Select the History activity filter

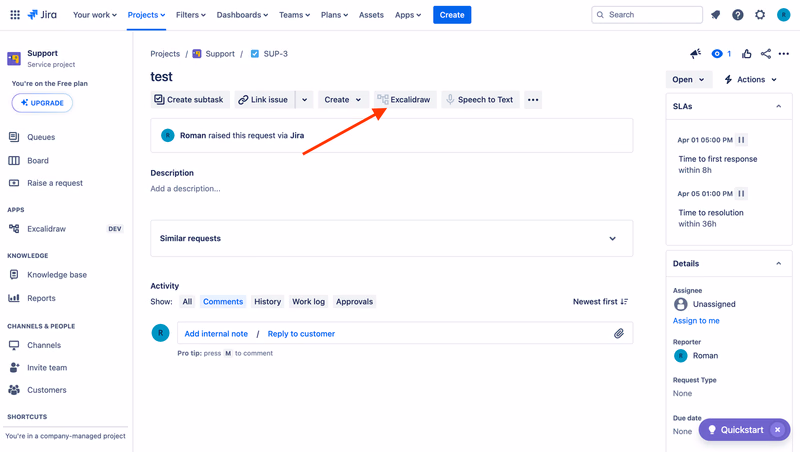[267, 302]
